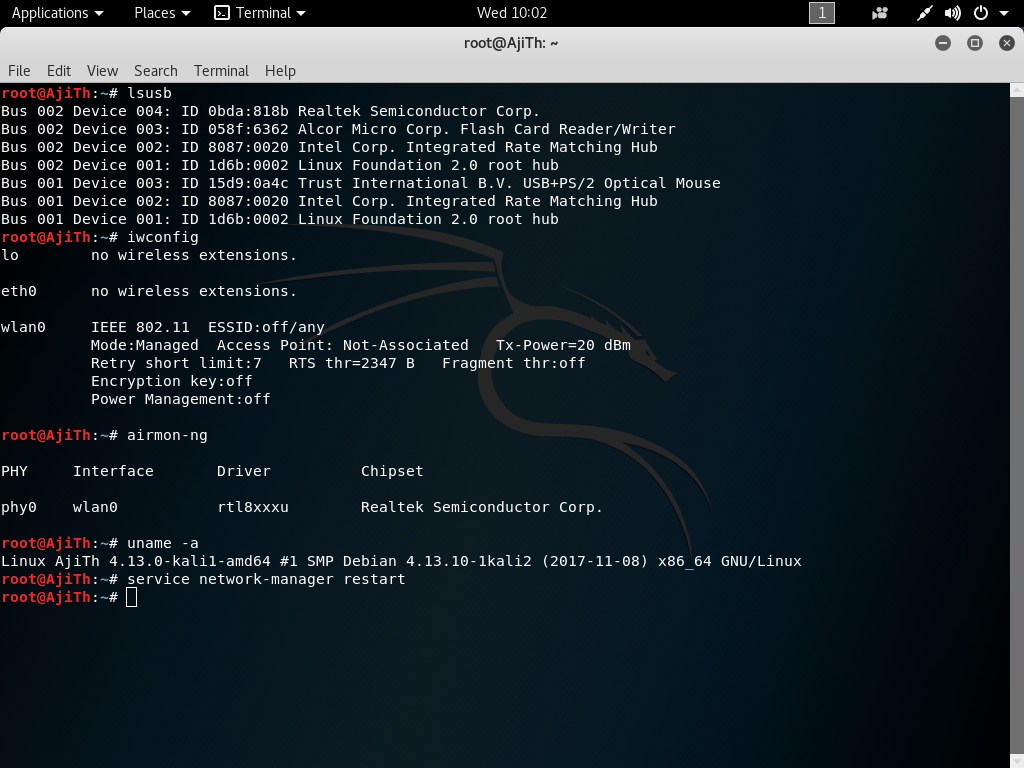Viewport: 1024px width, 768px height.
Task: Open the wired network connection icon
Action: pos(926,13)
